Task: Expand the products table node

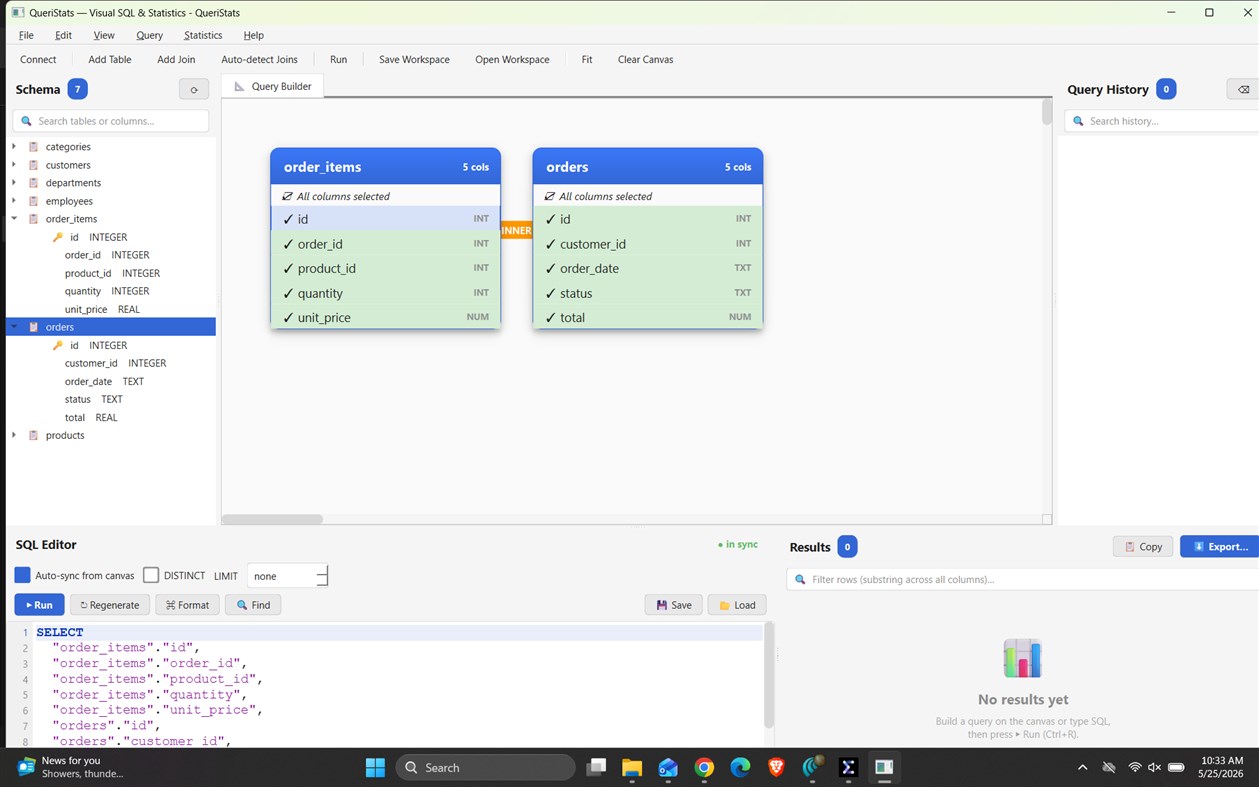Action: (x=14, y=435)
